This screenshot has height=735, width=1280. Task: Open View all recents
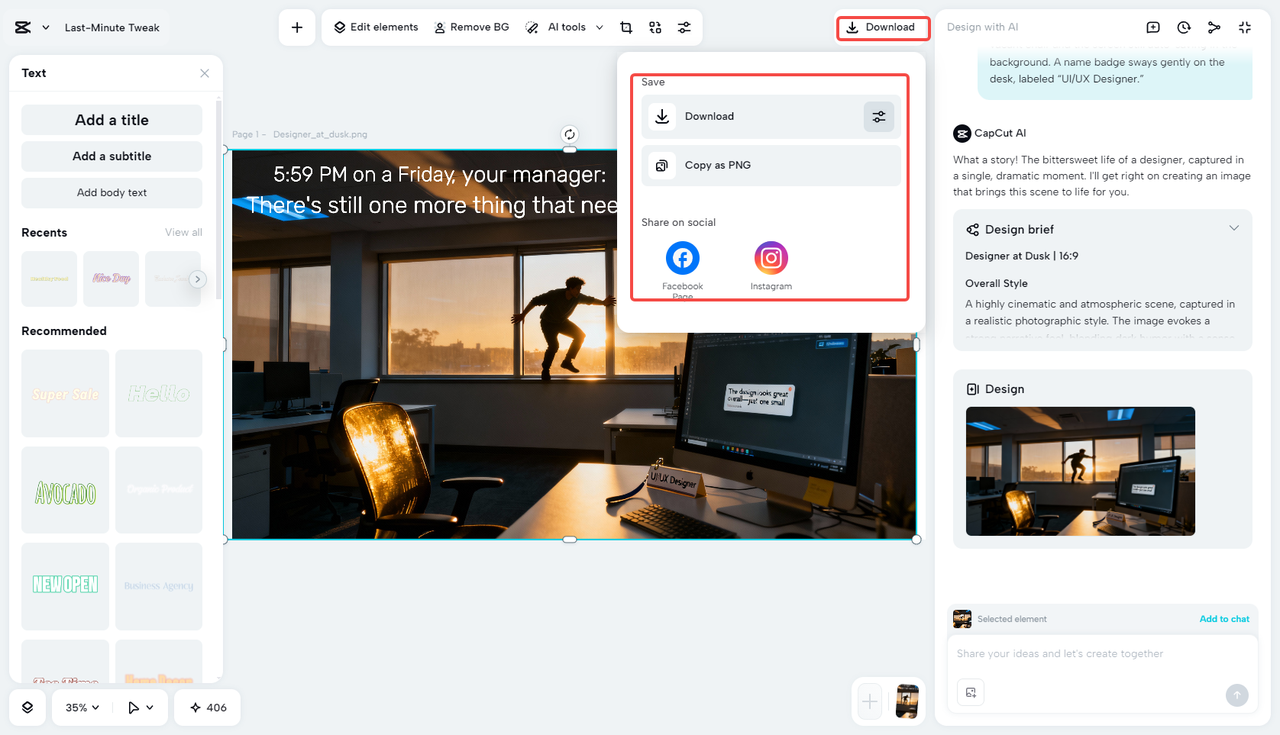[x=183, y=232]
